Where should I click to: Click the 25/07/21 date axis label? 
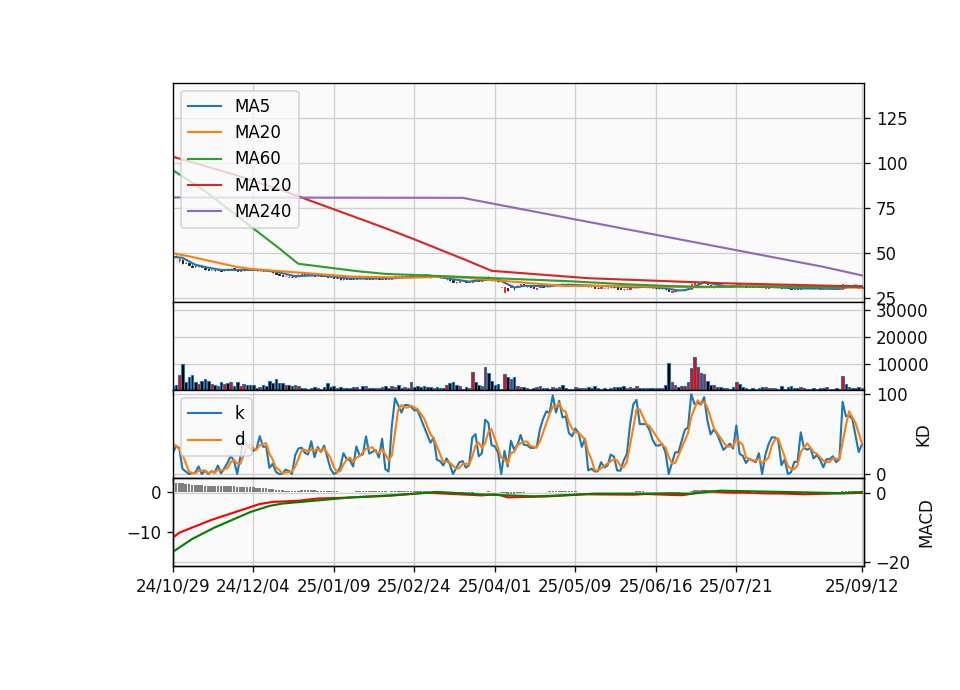click(735, 586)
